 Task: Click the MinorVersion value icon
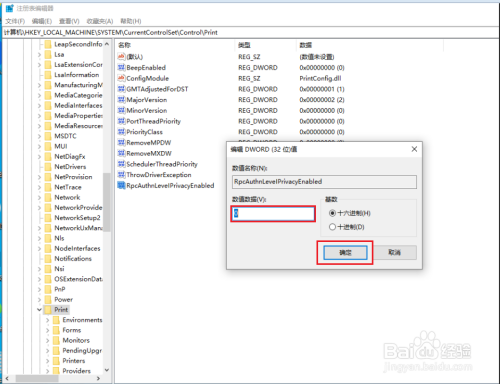pos(121,110)
